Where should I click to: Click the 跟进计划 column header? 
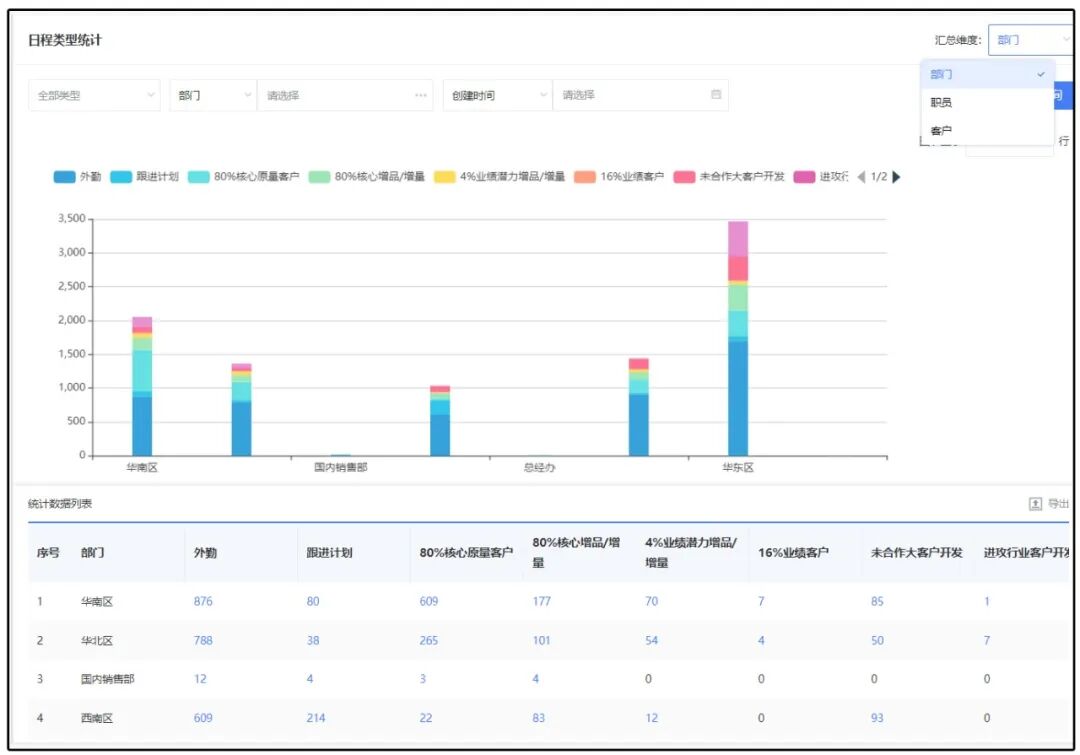[x=329, y=552]
